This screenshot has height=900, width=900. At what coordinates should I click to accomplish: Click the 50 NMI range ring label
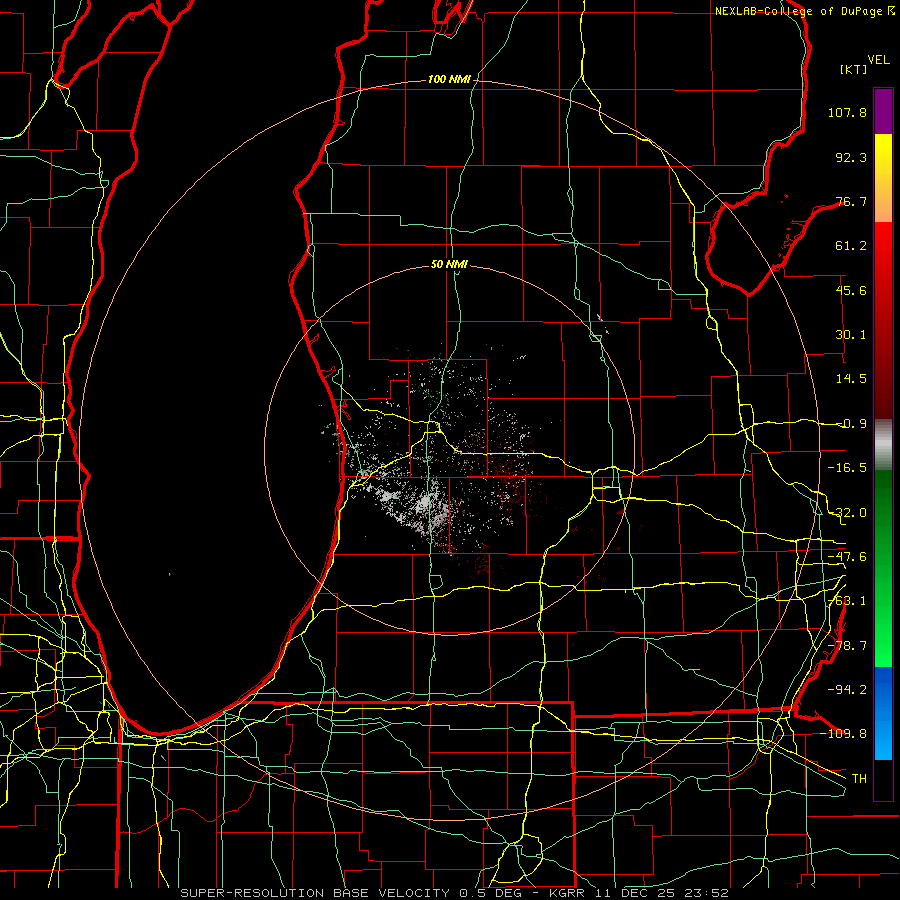tap(449, 264)
